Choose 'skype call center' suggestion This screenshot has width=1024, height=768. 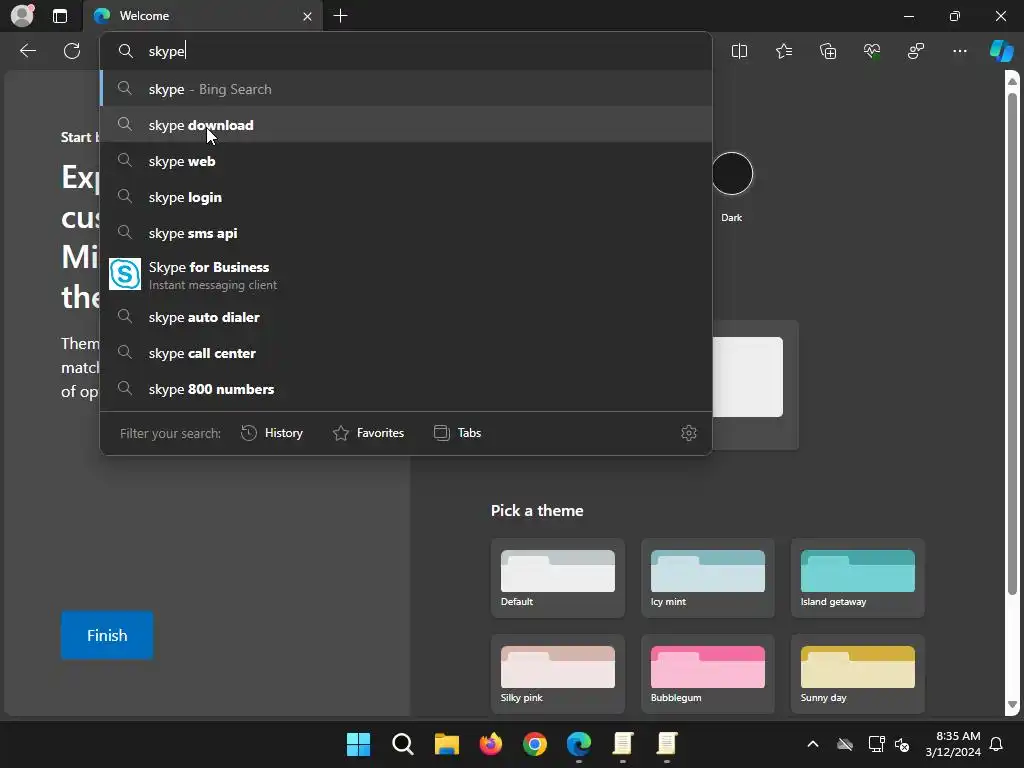pos(406,353)
